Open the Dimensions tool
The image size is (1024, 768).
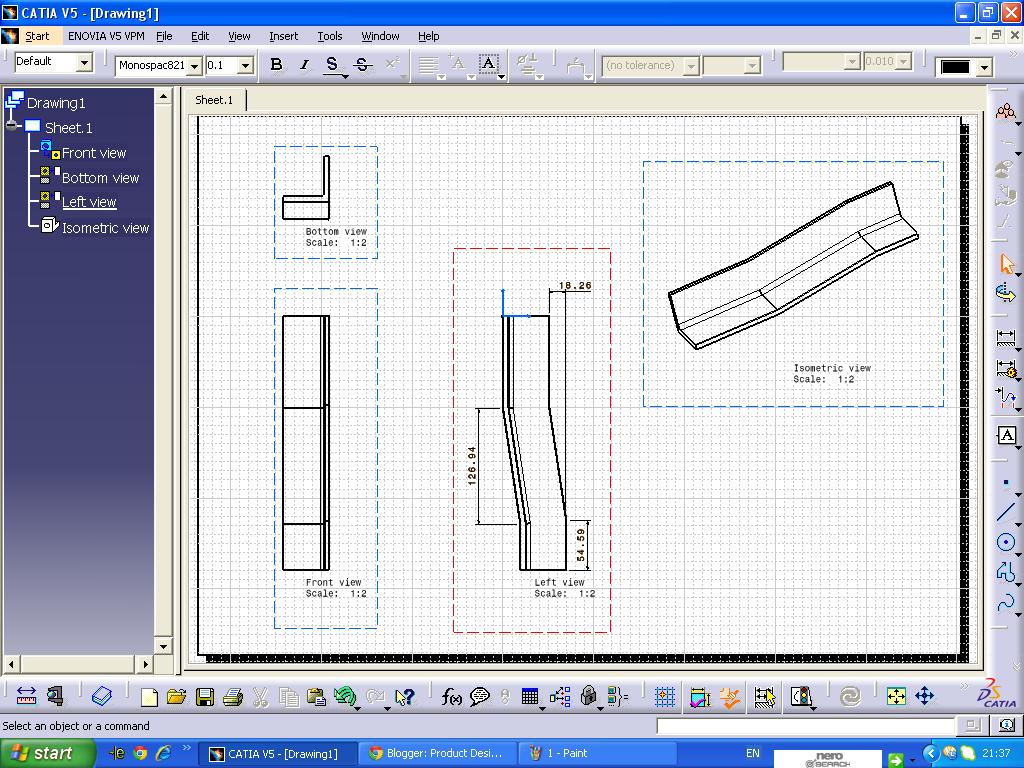tap(1006, 337)
